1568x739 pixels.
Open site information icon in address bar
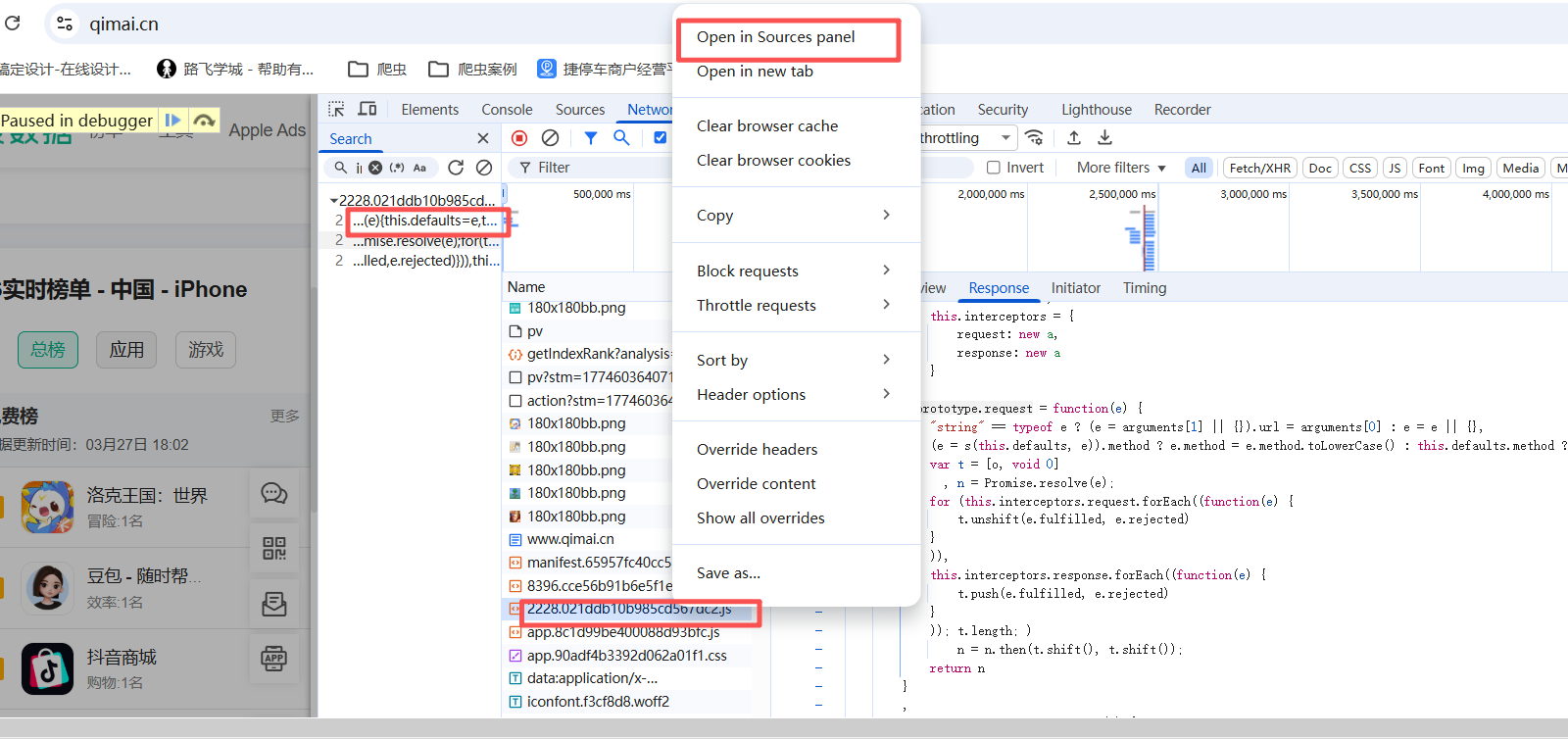[x=65, y=24]
